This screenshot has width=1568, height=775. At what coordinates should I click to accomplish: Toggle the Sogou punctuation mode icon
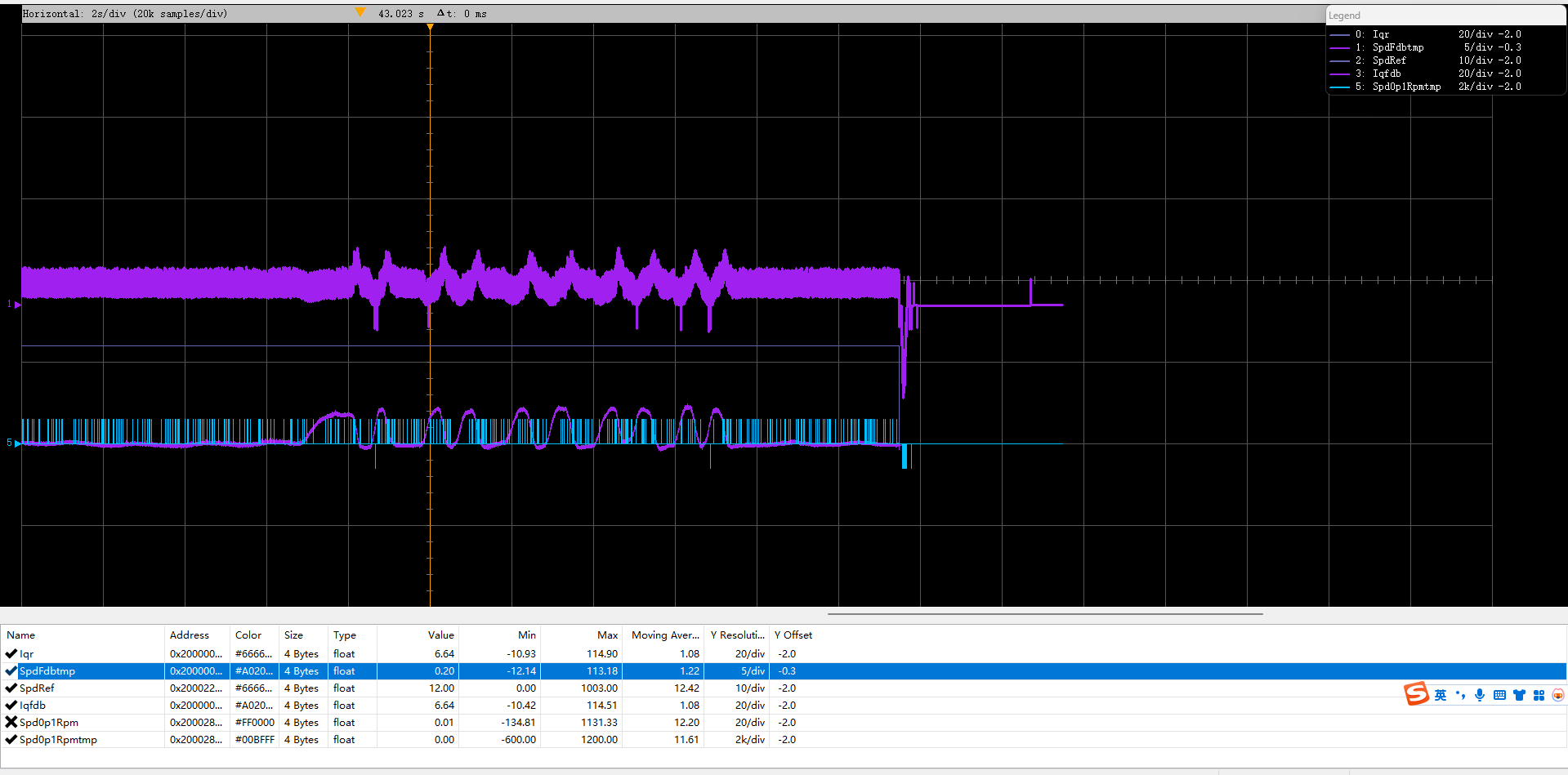1460,695
